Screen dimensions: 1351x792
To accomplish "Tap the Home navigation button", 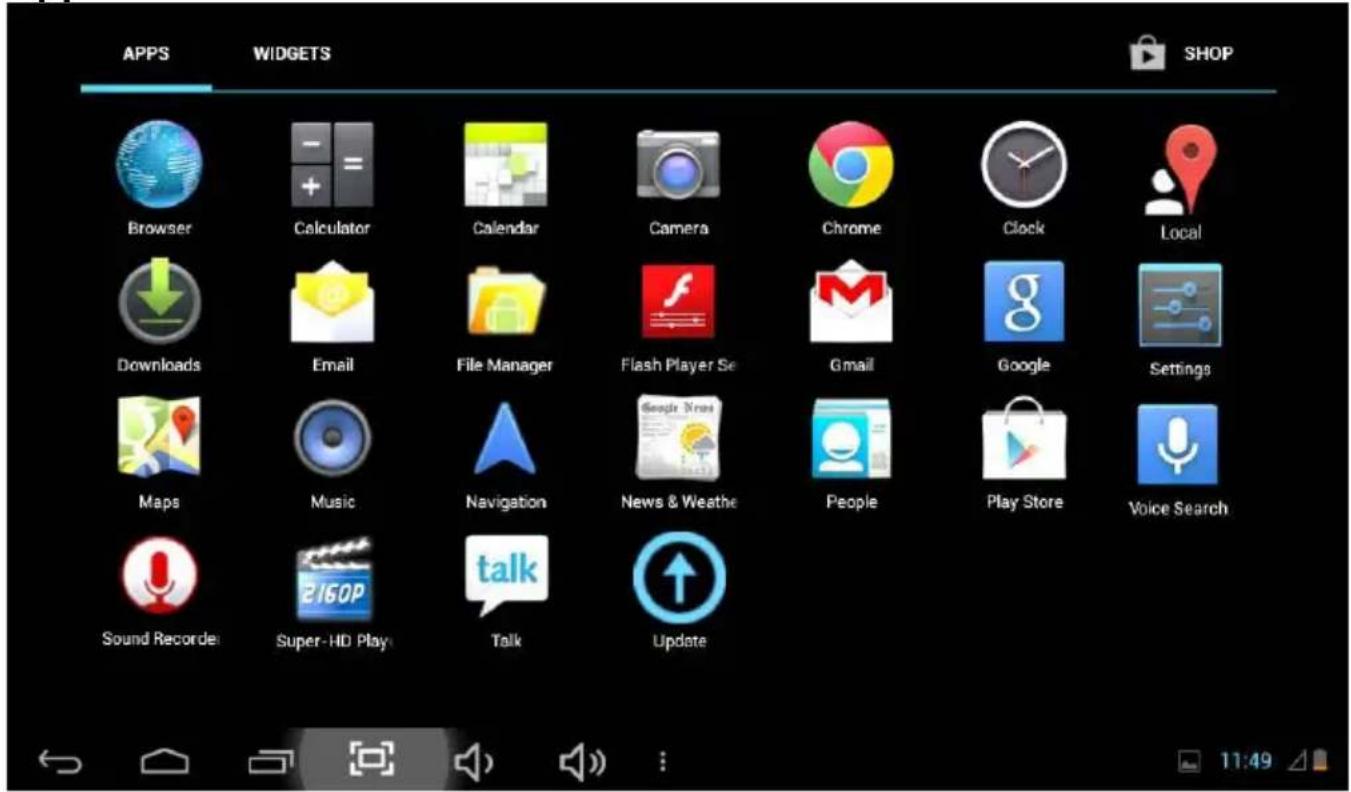I will pyautogui.click(x=165, y=762).
